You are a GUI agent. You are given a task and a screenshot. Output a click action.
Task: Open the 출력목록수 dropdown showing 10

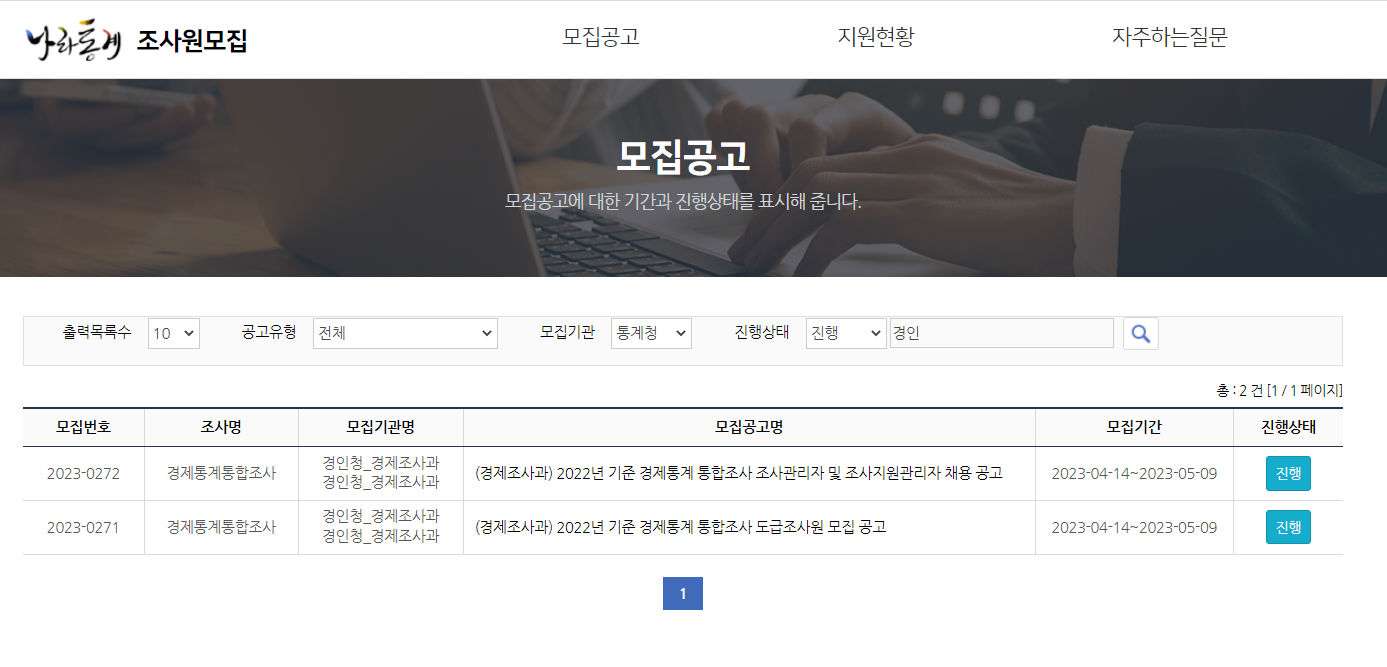[174, 333]
